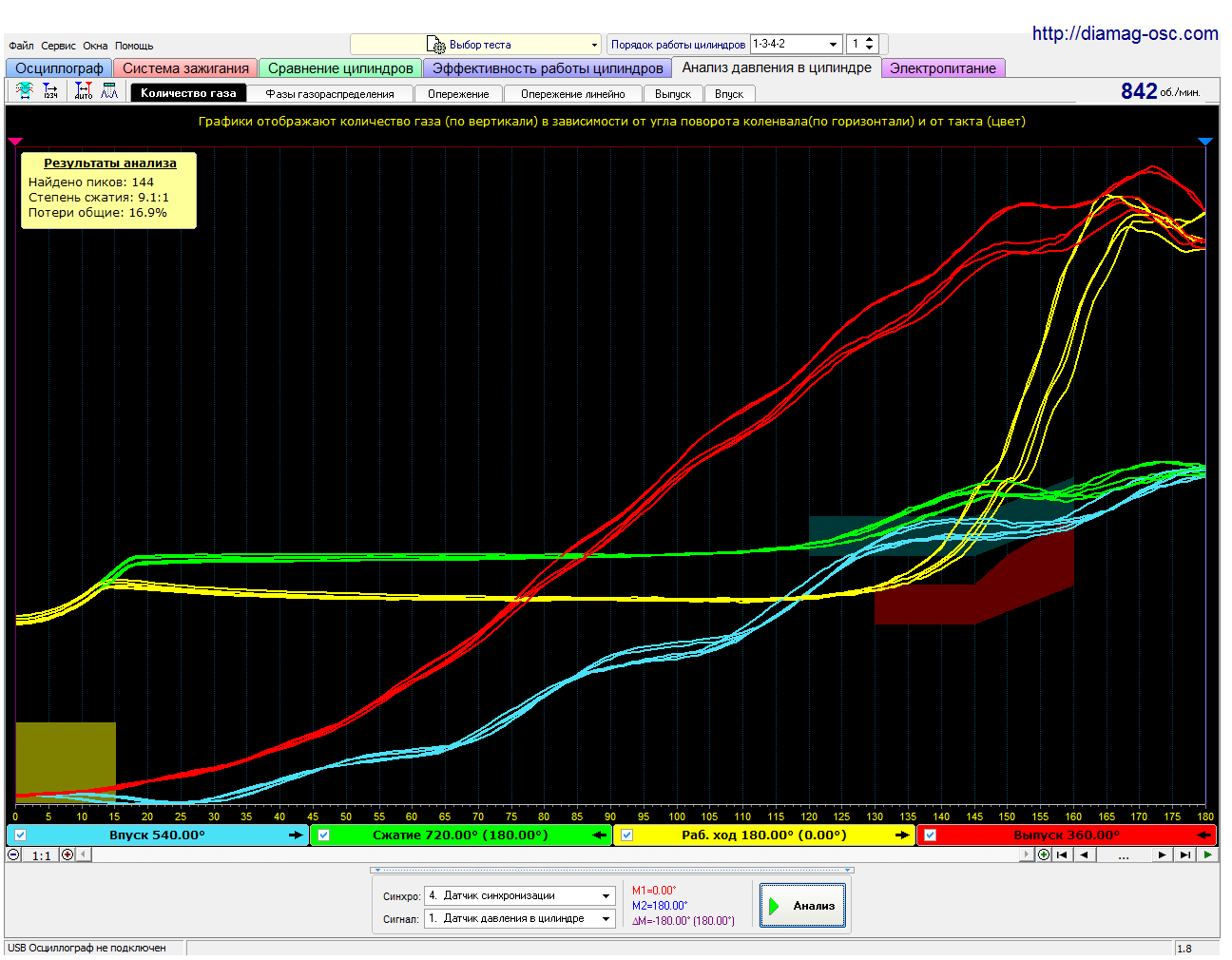Screen dimensions: 1232x960
Task: Open the diamag-osc.com link
Action: pos(1125,33)
